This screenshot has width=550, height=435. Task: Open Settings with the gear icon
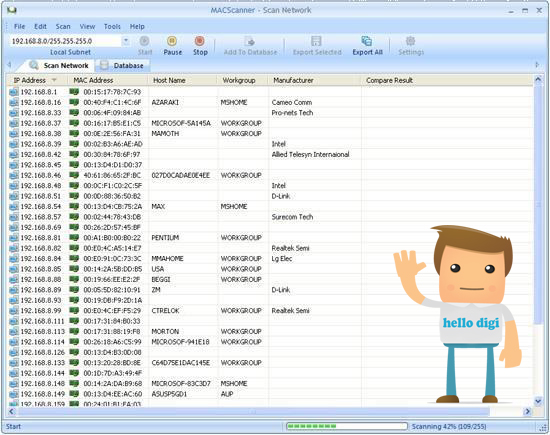tap(410, 41)
